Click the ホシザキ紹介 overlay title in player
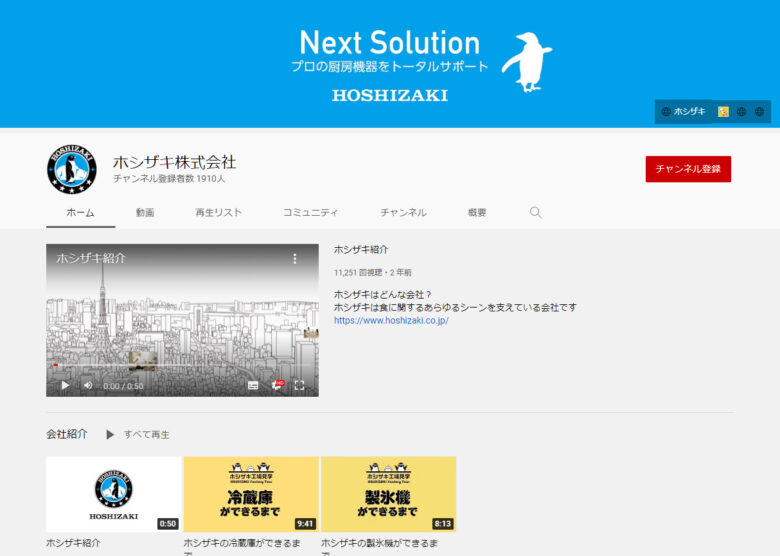780x556 pixels. 91,258
